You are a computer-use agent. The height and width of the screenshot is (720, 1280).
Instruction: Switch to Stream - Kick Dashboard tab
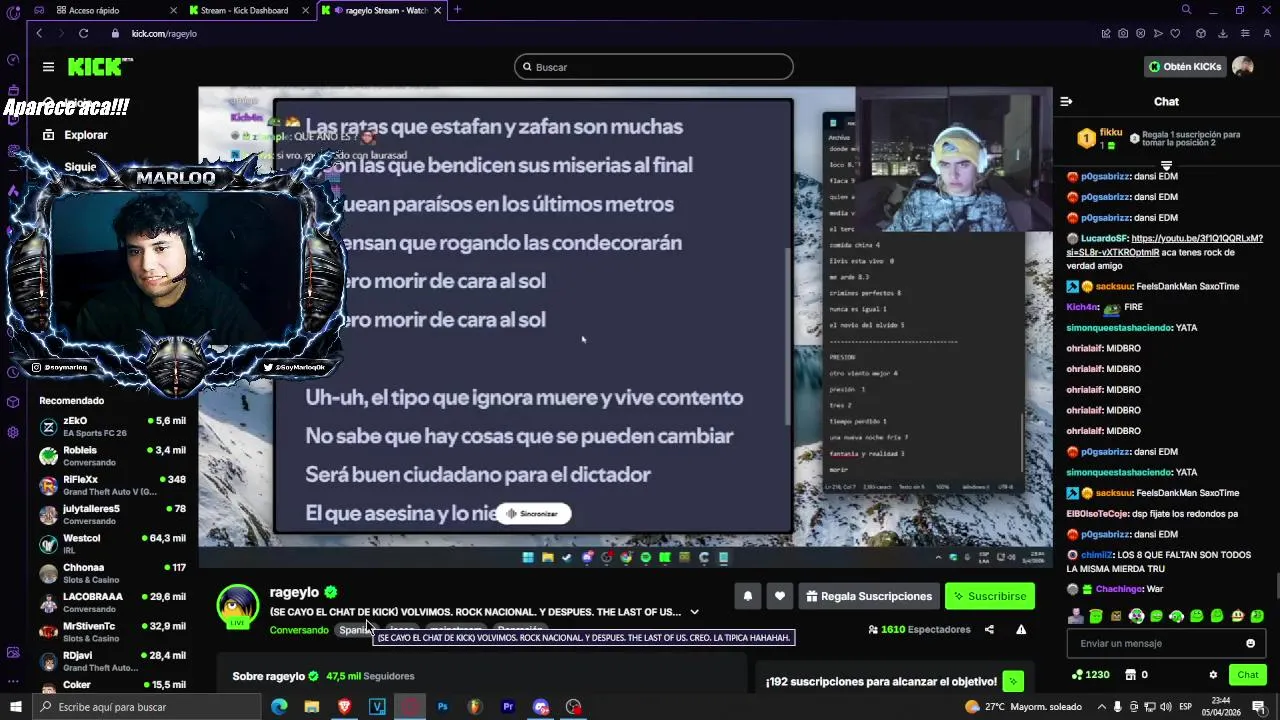[x=251, y=10]
